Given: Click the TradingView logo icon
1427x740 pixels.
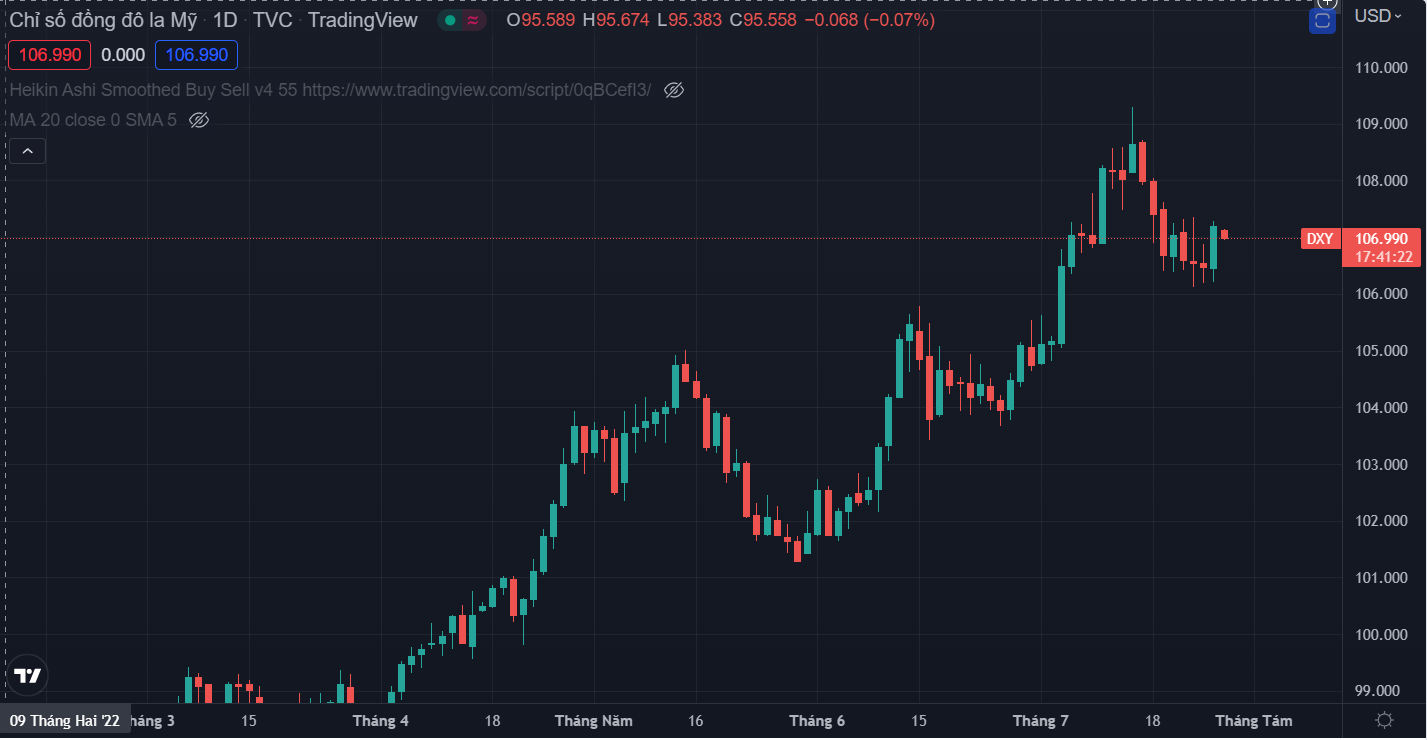Looking at the screenshot, I should point(28,676).
